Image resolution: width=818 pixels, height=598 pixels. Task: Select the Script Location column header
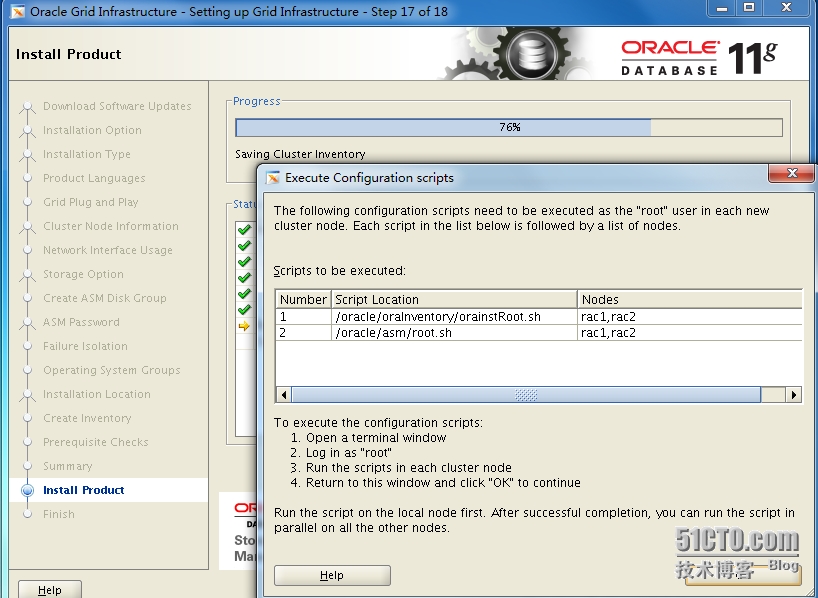454,300
